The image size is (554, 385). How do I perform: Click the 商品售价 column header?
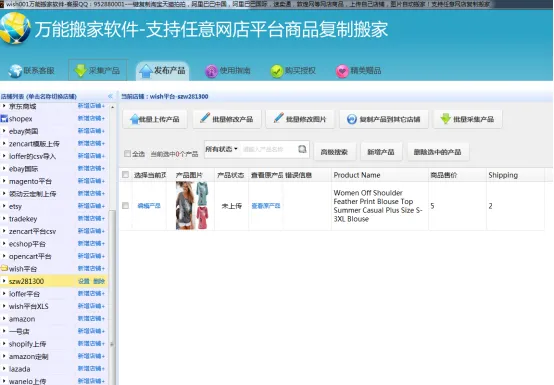pos(457,175)
